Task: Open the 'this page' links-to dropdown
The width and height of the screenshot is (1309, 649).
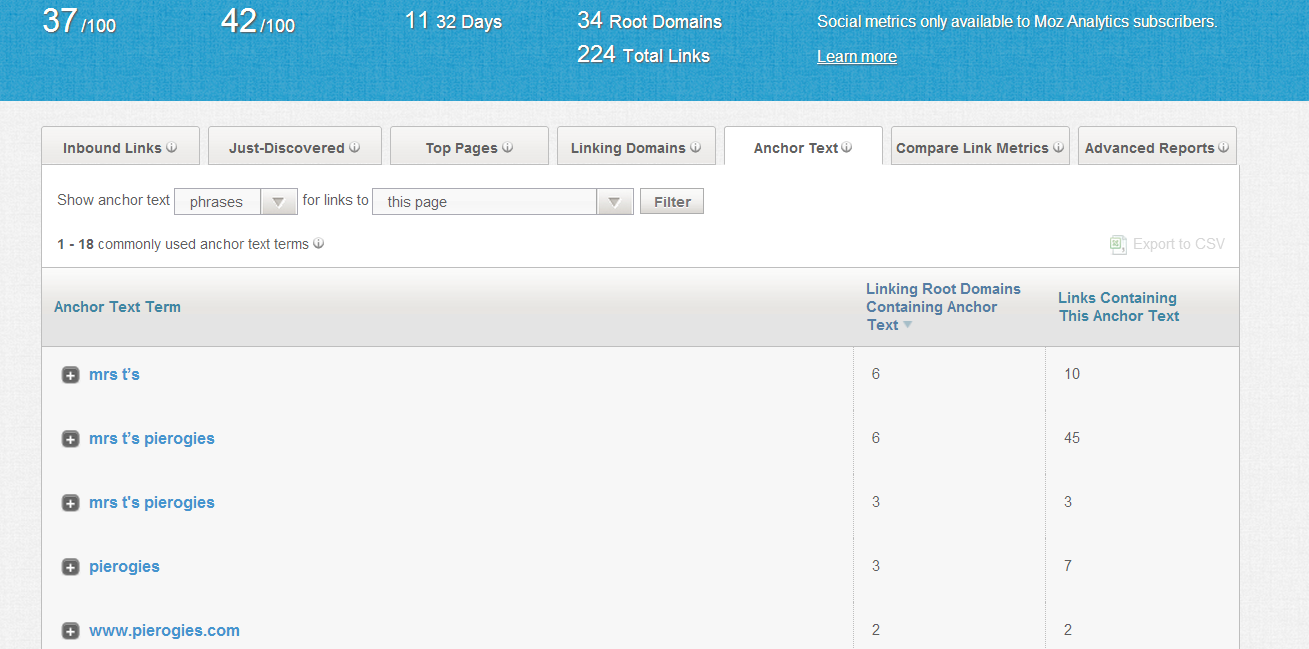Action: [x=503, y=201]
